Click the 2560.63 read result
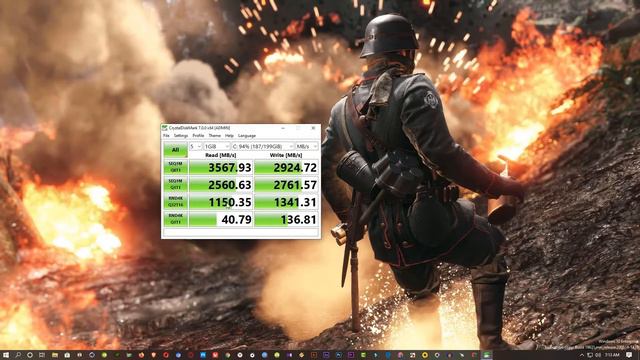The width and height of the screenshot is (640, 360). (x=221, y=184)
